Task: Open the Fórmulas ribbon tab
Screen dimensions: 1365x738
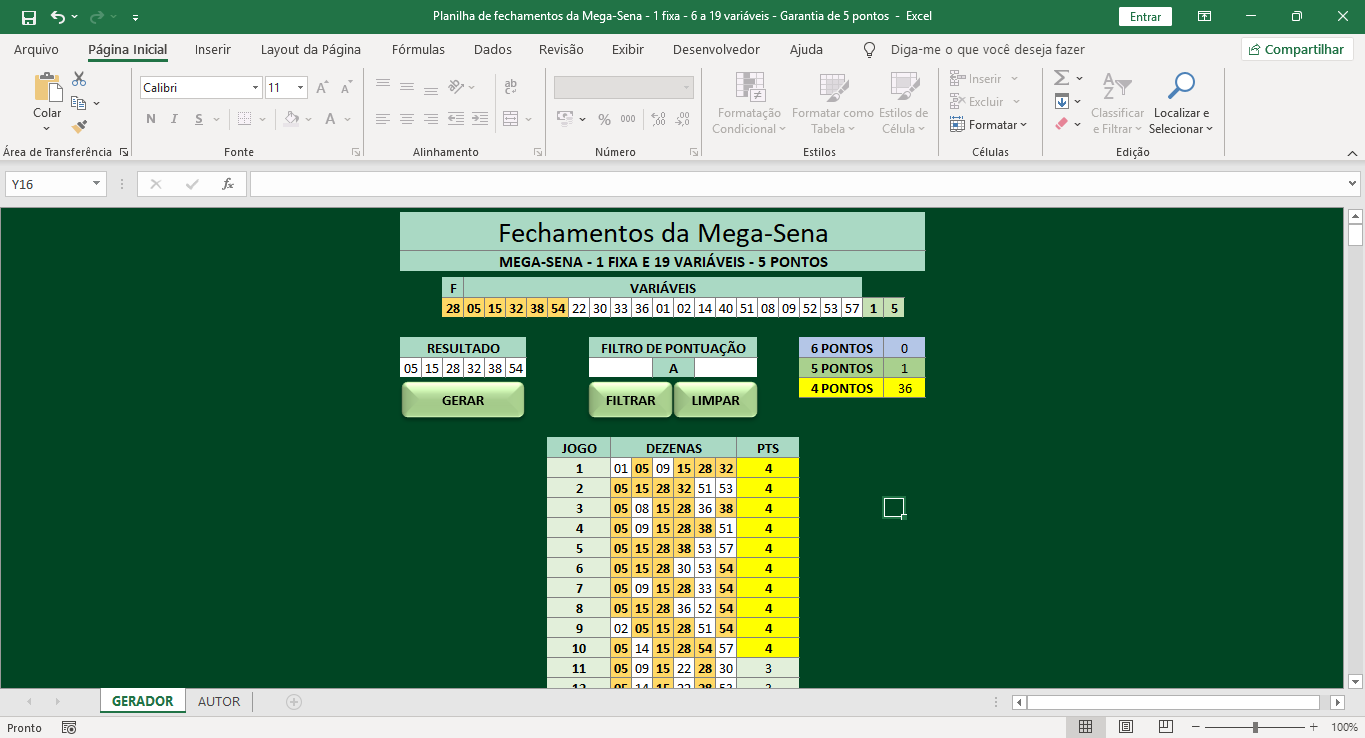Action: pyautogui.click(x=418, y=49)
